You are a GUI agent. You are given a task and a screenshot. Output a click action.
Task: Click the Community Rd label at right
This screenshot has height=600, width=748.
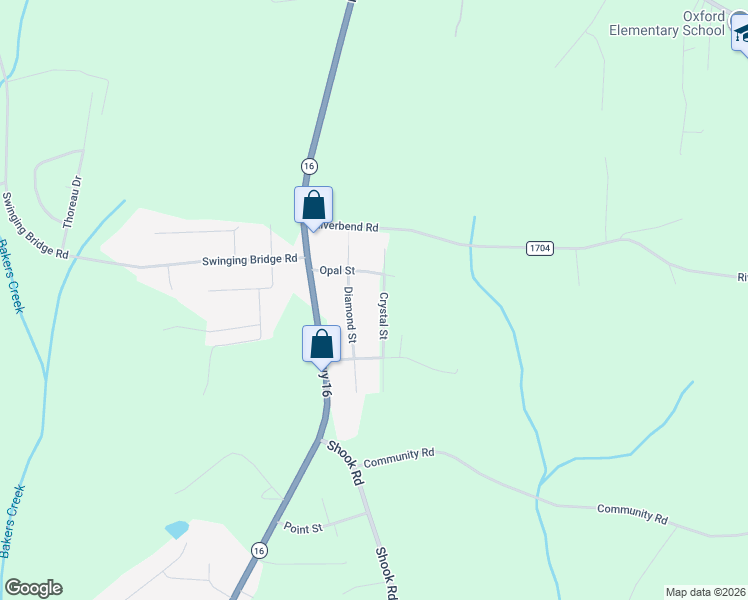(x=632, y=514)
